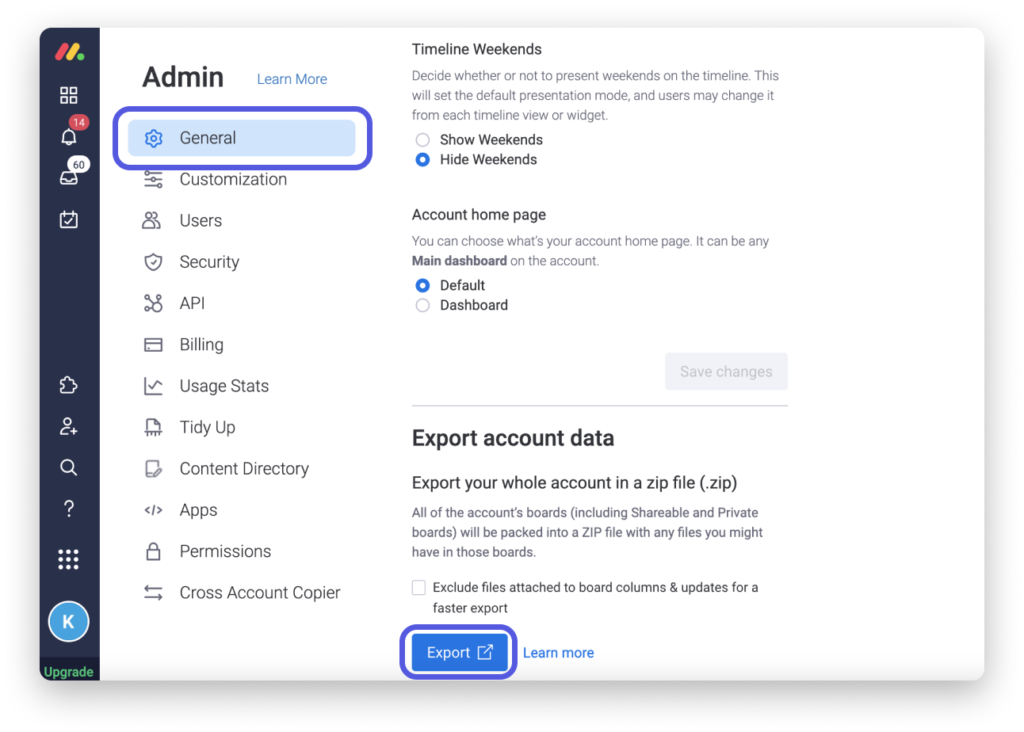Click the green Upgrade link
This screenshot has height=732, width=1024.
click(x=68, y=672)
